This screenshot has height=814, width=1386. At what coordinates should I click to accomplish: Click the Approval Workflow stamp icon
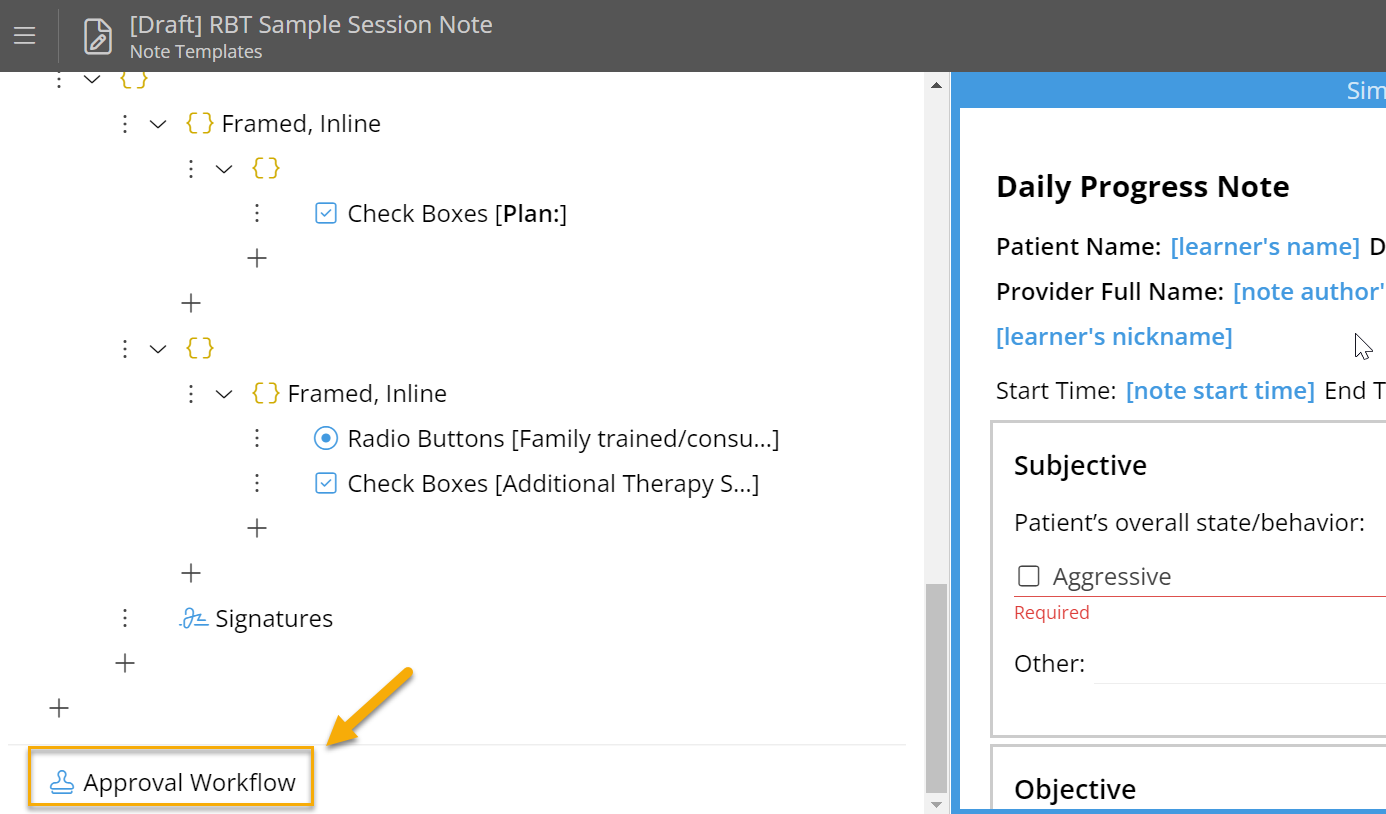pyautogui.click(x=62, y=782)
